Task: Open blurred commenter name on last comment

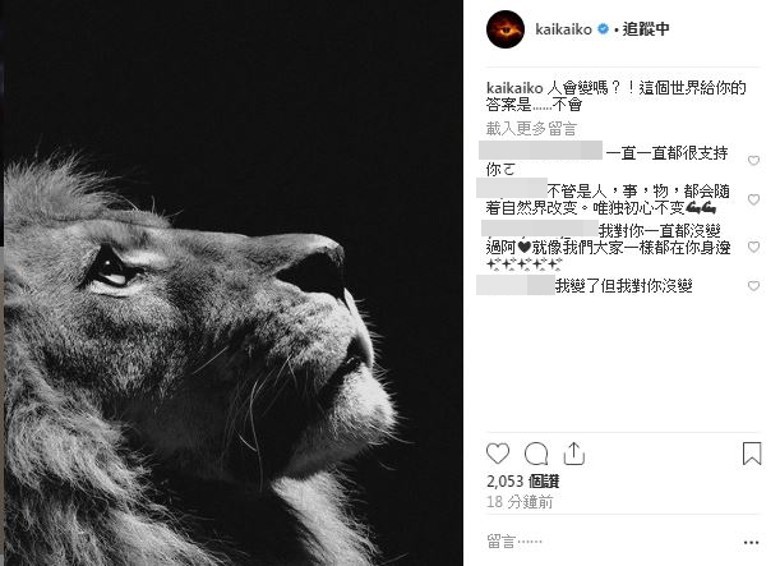Action: [x=515, y=285]
